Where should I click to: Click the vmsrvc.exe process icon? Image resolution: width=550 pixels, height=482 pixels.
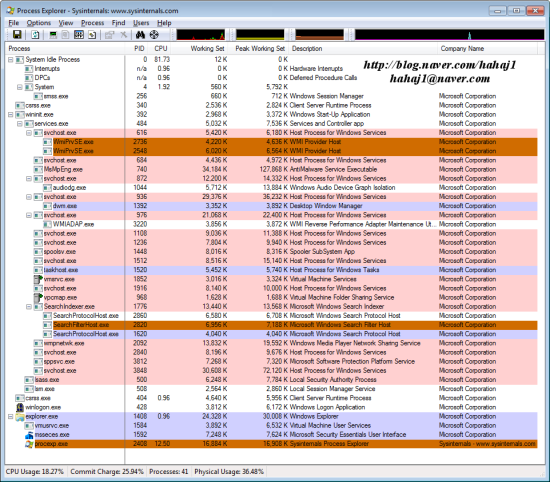pos(38,279)
